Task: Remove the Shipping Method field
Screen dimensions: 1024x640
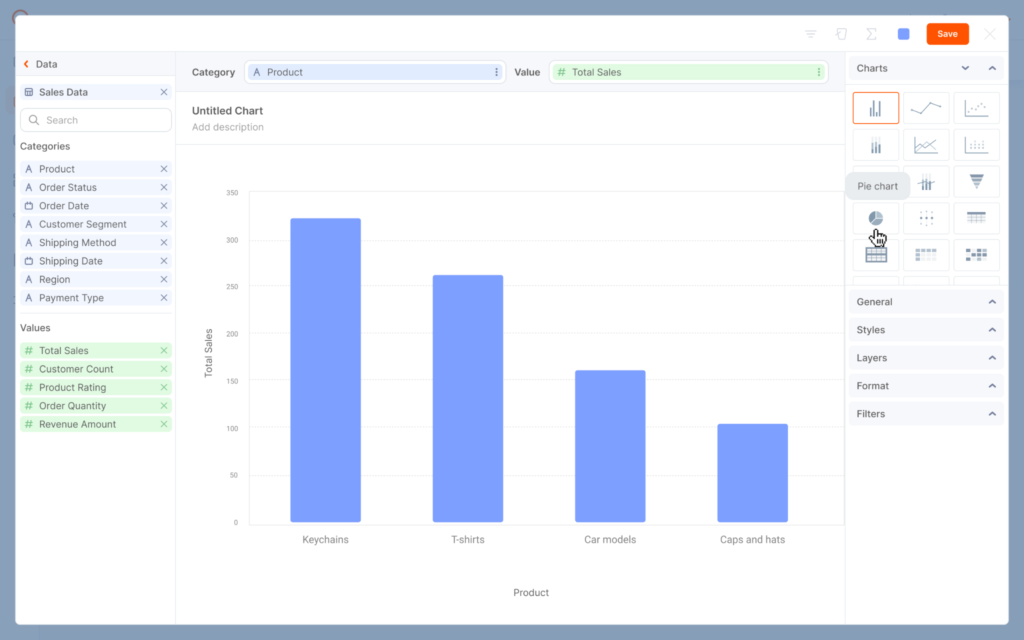Action: click(164, 242)
